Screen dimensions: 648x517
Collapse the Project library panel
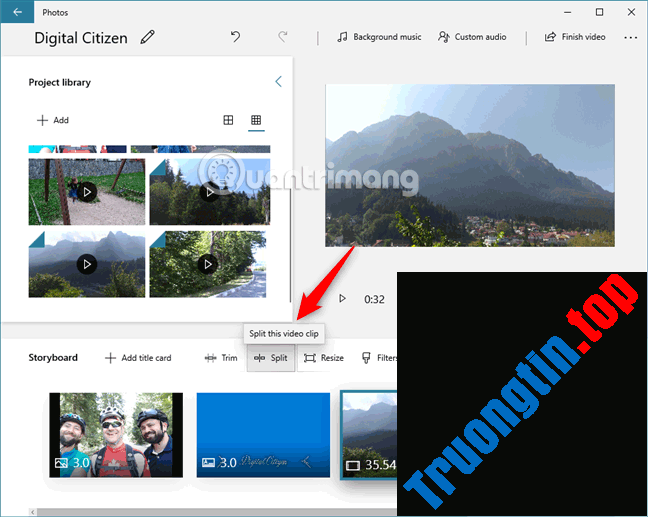point(279,81)
